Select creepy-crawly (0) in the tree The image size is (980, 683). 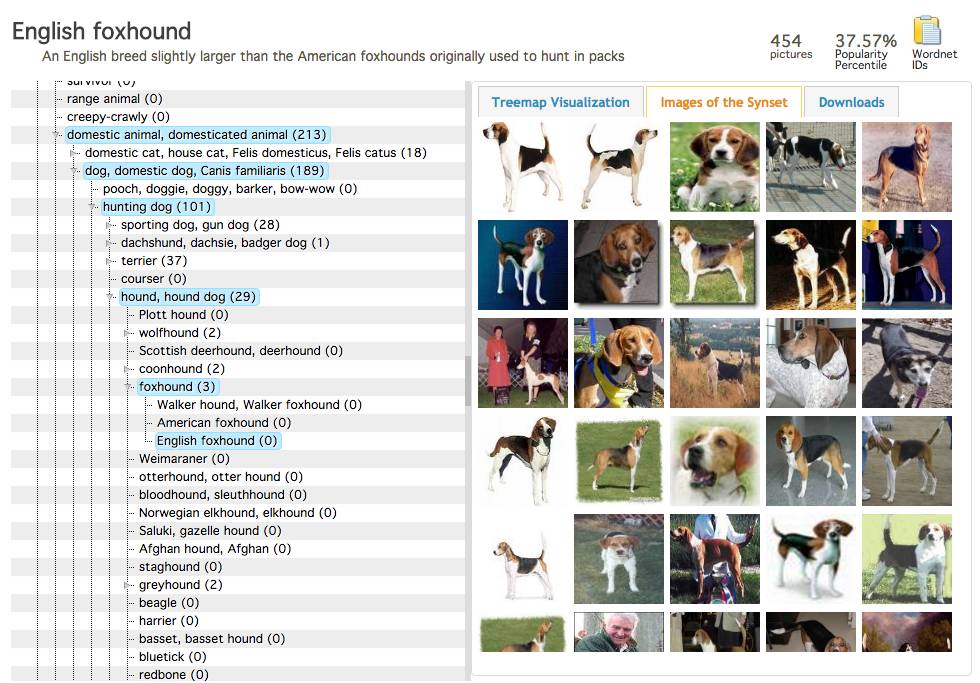pyautogui.click(x=118, y=117)
